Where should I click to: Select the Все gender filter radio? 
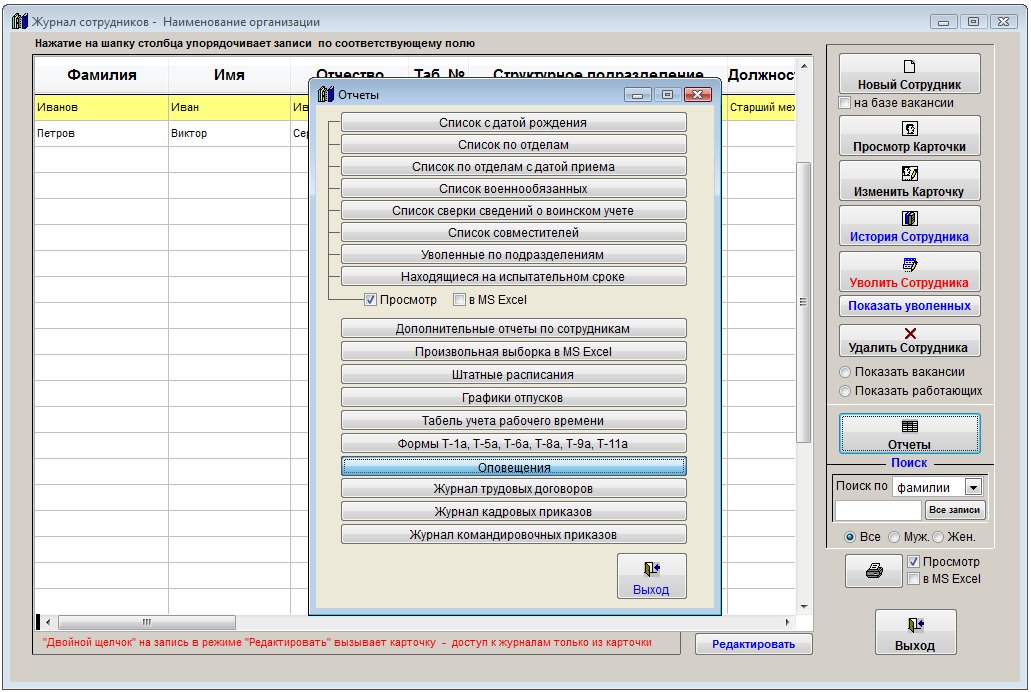pos(850,537)
